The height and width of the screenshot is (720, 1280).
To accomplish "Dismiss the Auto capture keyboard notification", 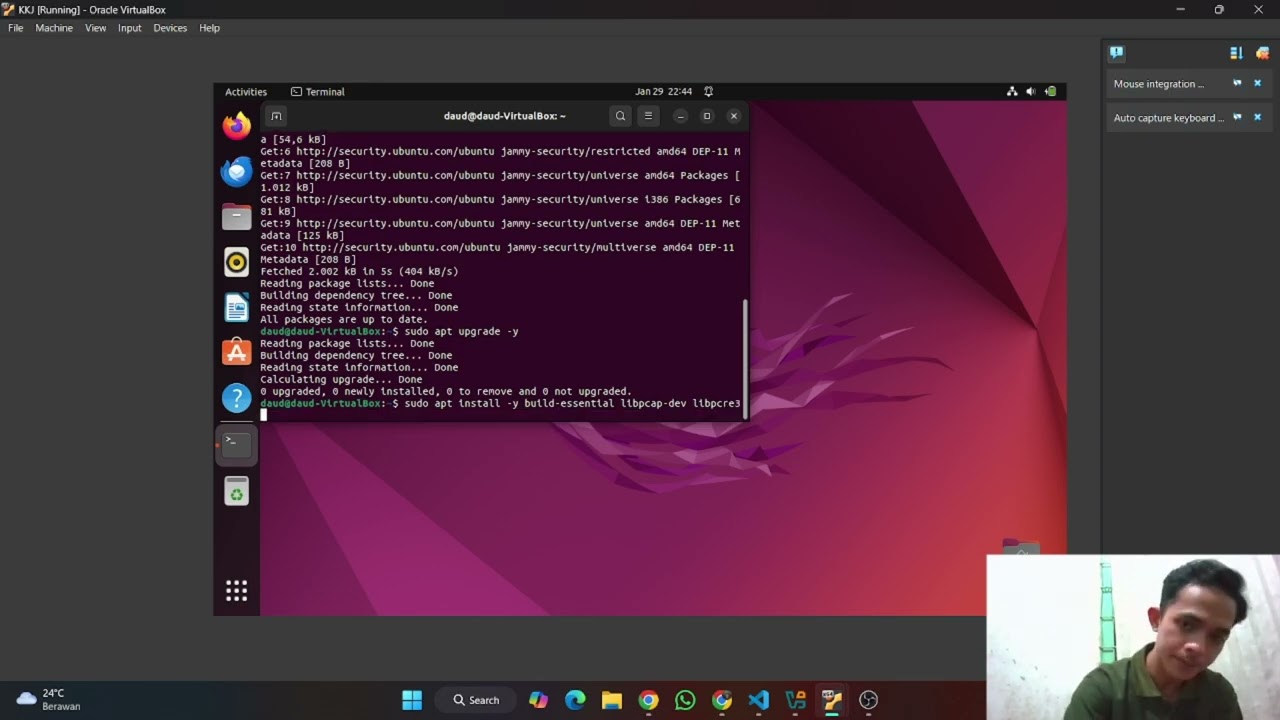I will tap(1258, 118).
